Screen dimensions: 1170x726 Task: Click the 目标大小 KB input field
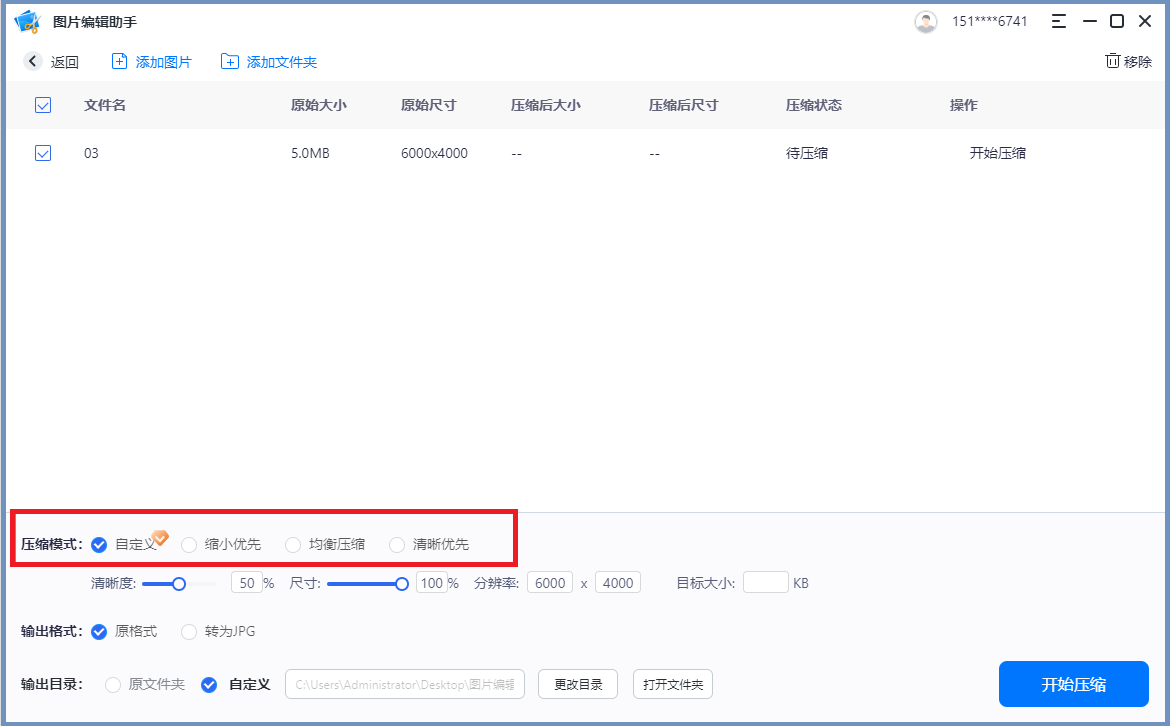pyautogui.click(x=765, y=581)
